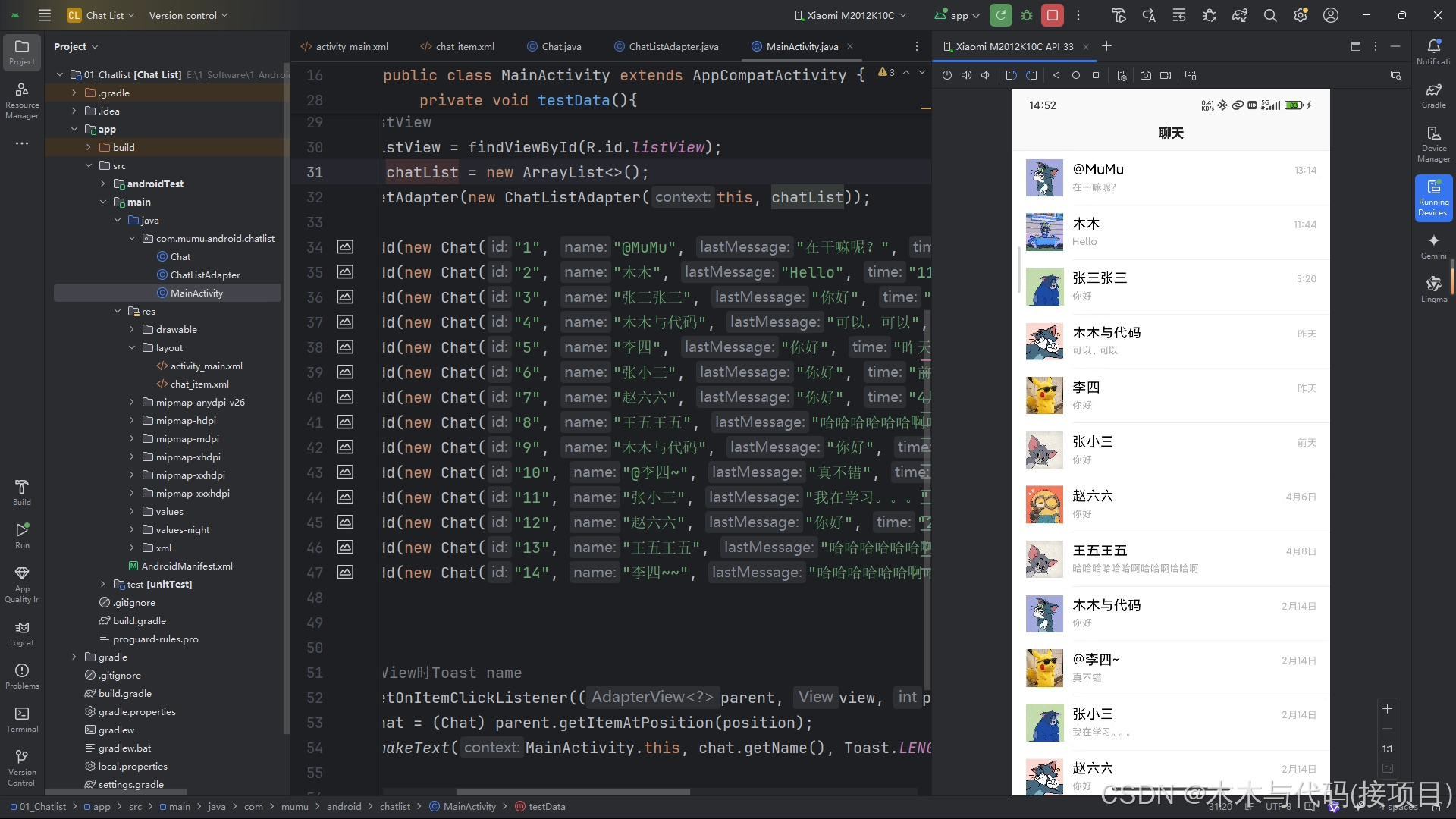The width and height of the screenshot is (1456, 819).
Task: Click the Debug app bug icon
Action: coord(1027,15)
